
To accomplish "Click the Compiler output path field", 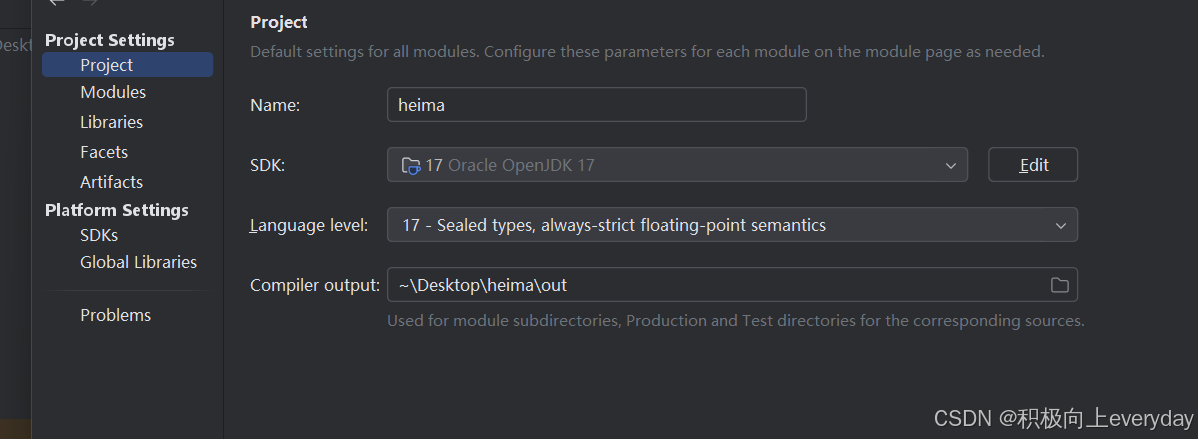I will 715,286.
